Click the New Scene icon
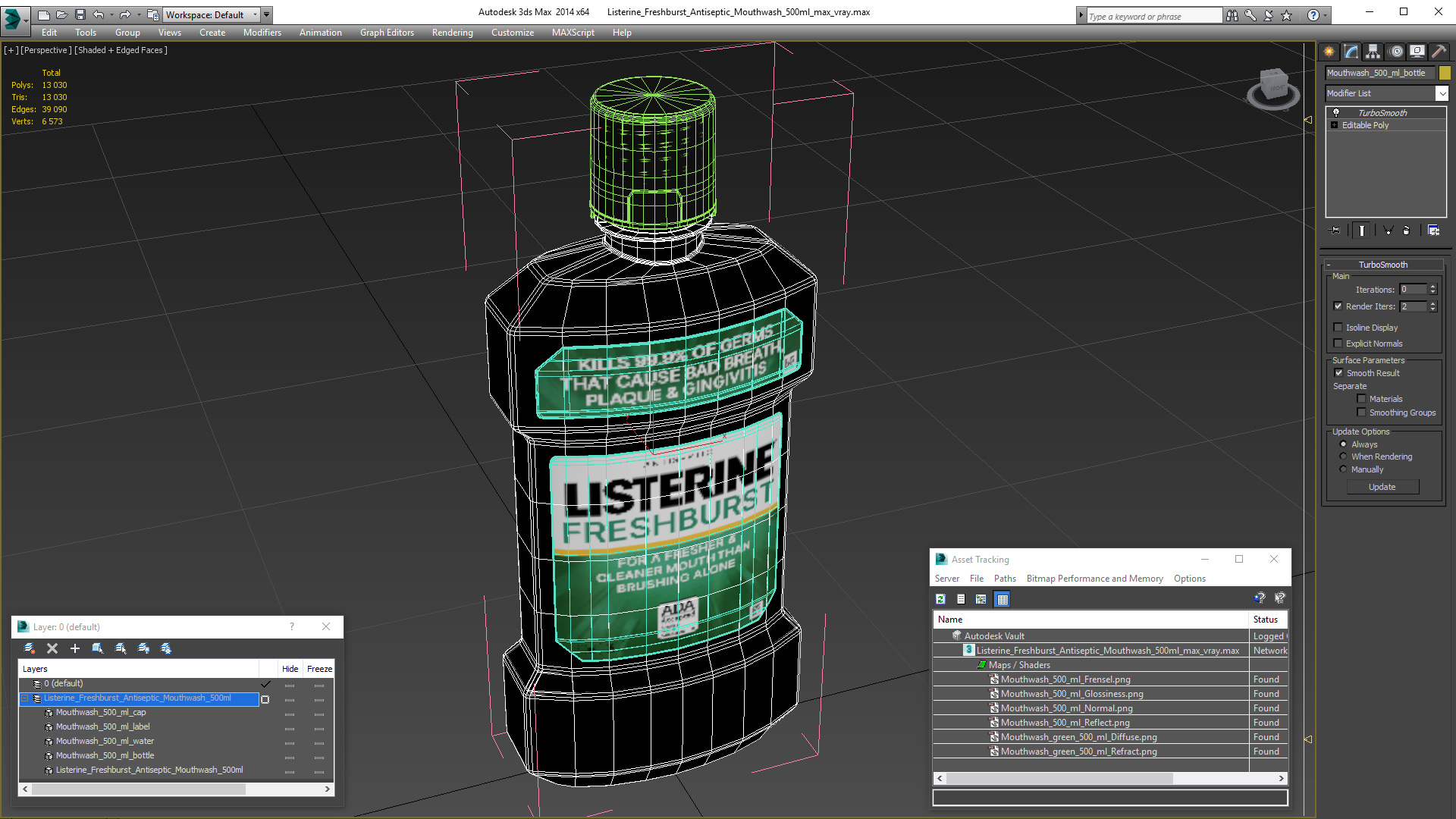 tap(43, 14)
